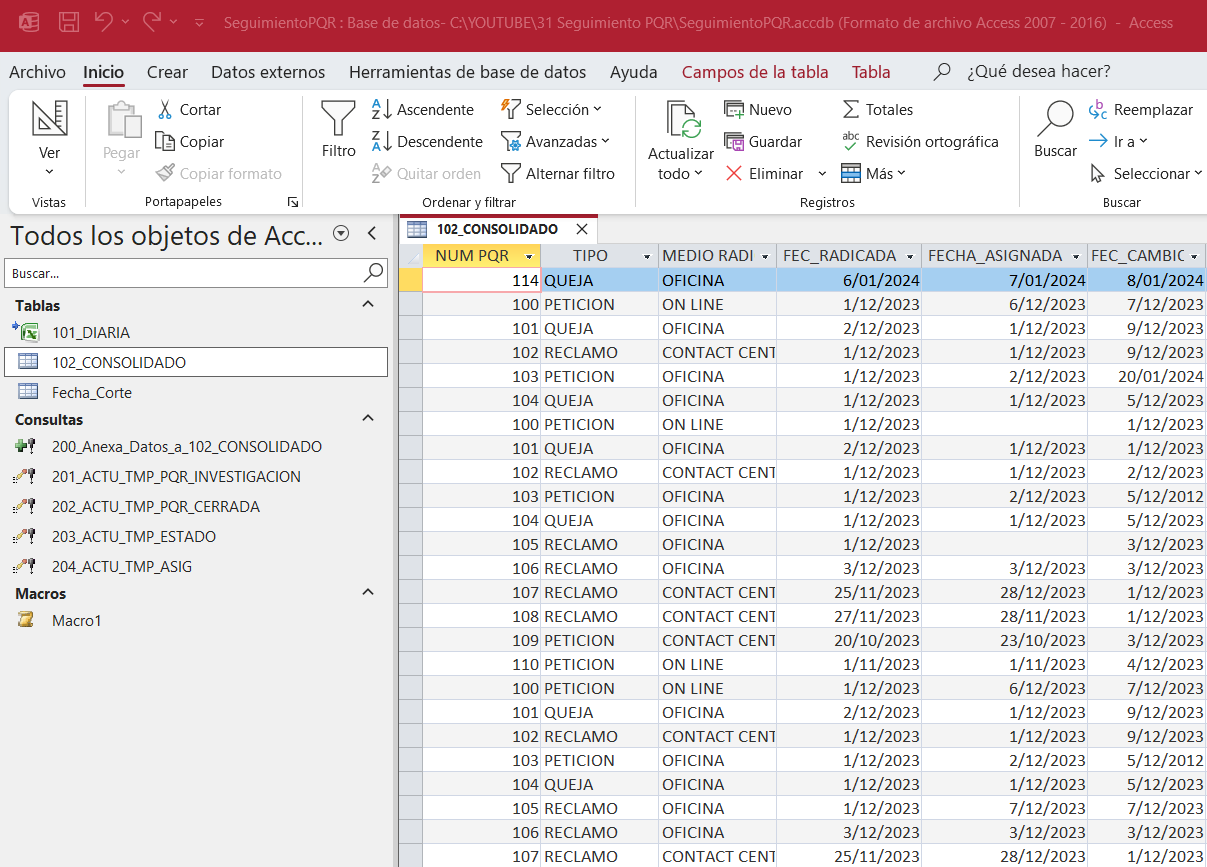This screenshot has height=867, width=1207.
Task: Switch to Campos de la tabla tab
Action: [x=755, y=72]
